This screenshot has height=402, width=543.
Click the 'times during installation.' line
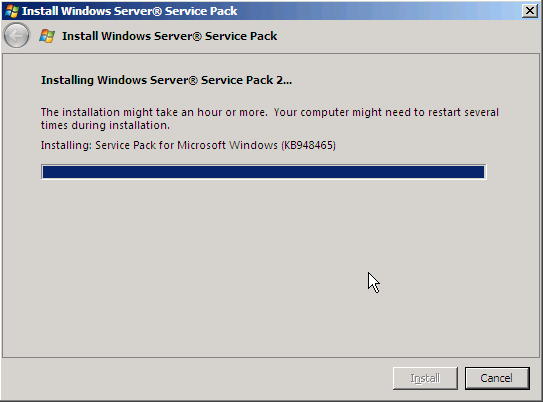pyautogui.click(x=105, y=125)
